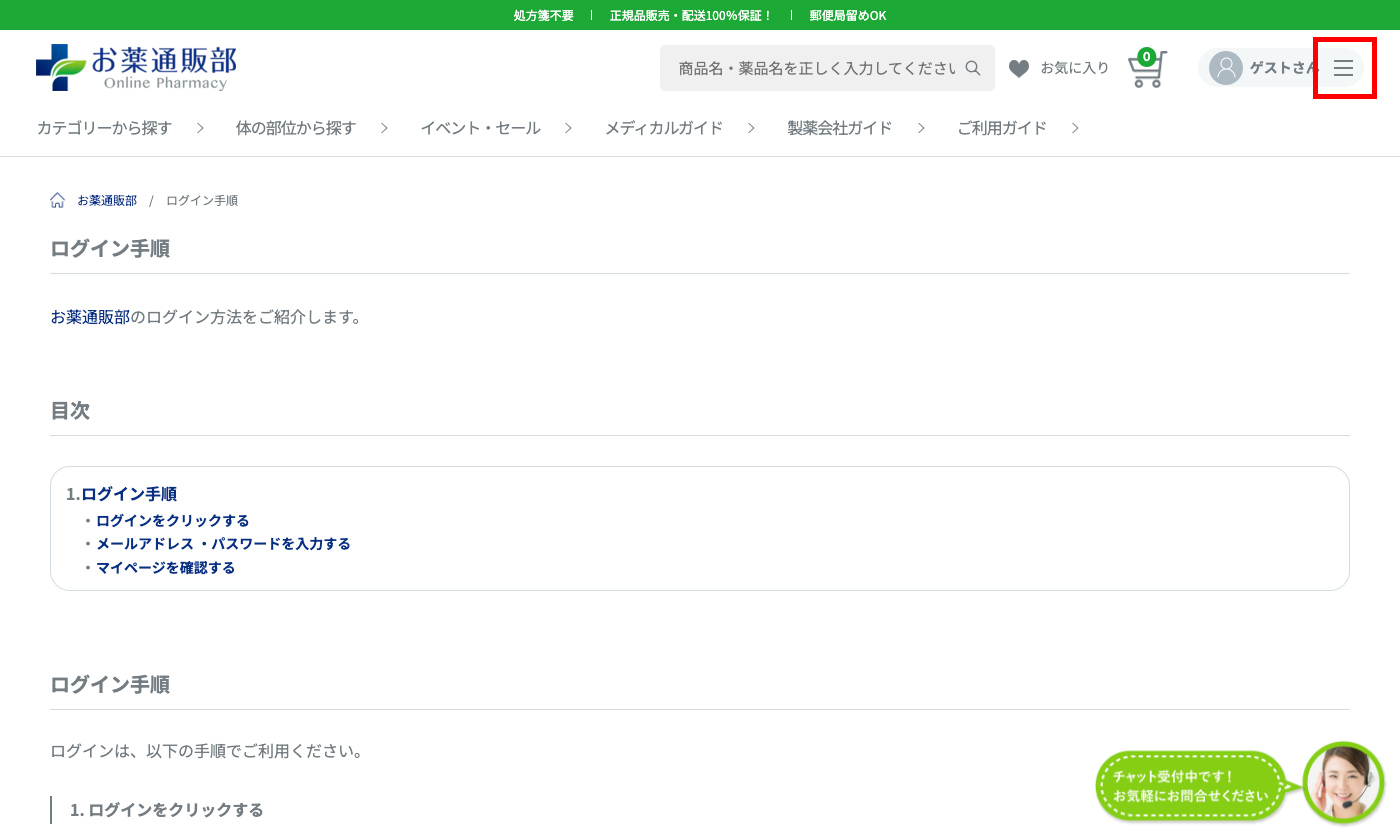Expand the カテゴリーから探す chevron
This screenshot has height=829, width=1400.
pos(200,128)
